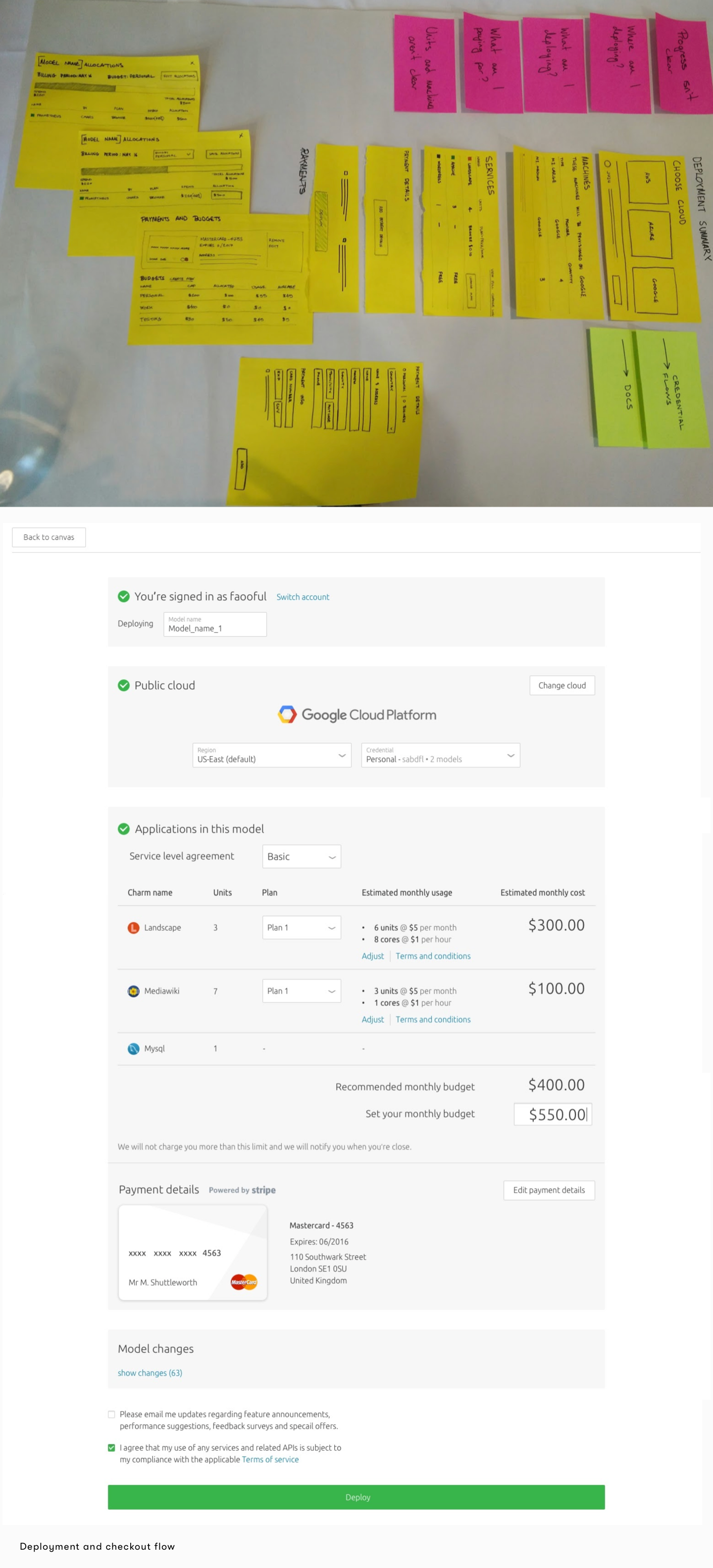Show the 63 model changes
This screenshot has width=713, height=1568.
coord(150,1373)
